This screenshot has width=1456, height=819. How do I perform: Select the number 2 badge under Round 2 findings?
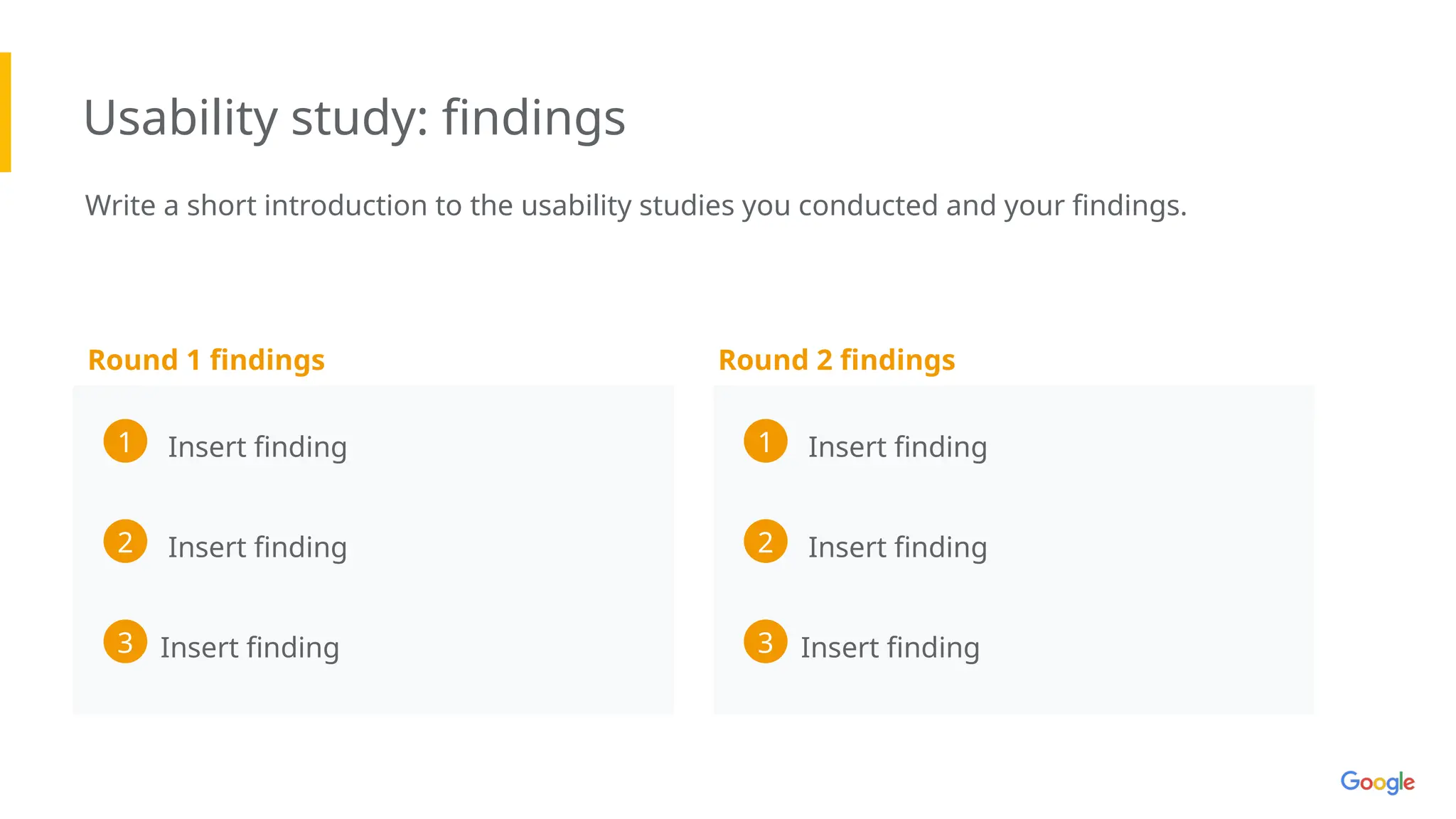point(766,542)
